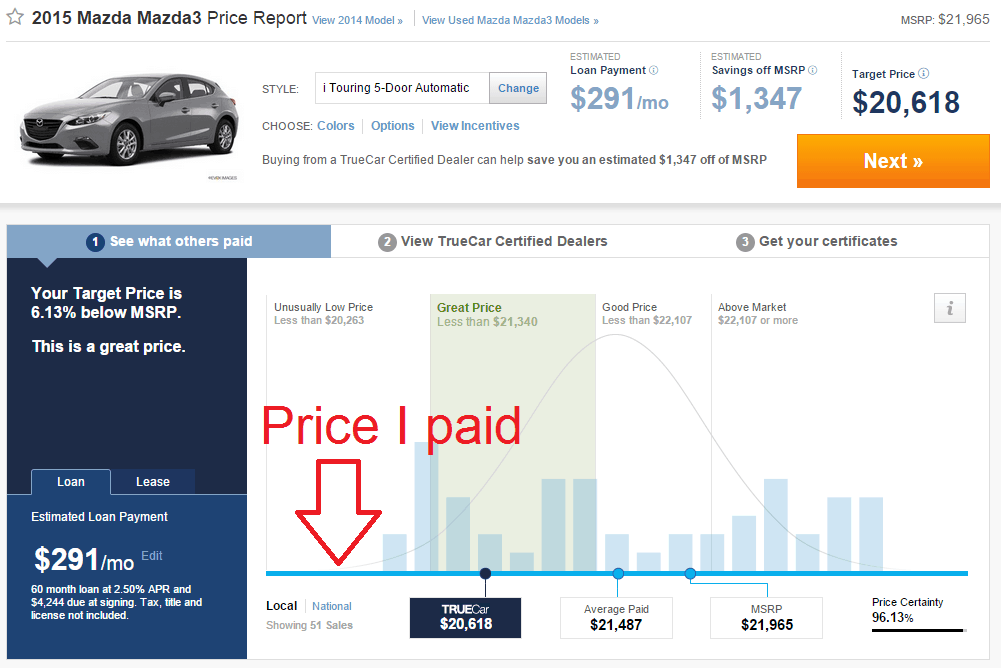
Task: Open View 2014 Model link
Action: 358,20
